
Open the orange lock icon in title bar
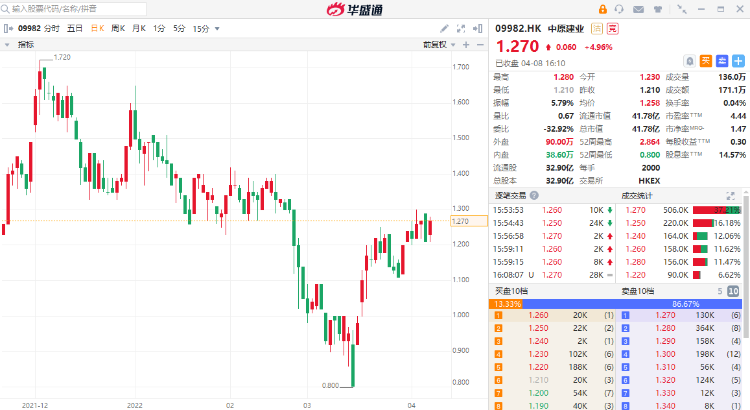pos(603,9)
